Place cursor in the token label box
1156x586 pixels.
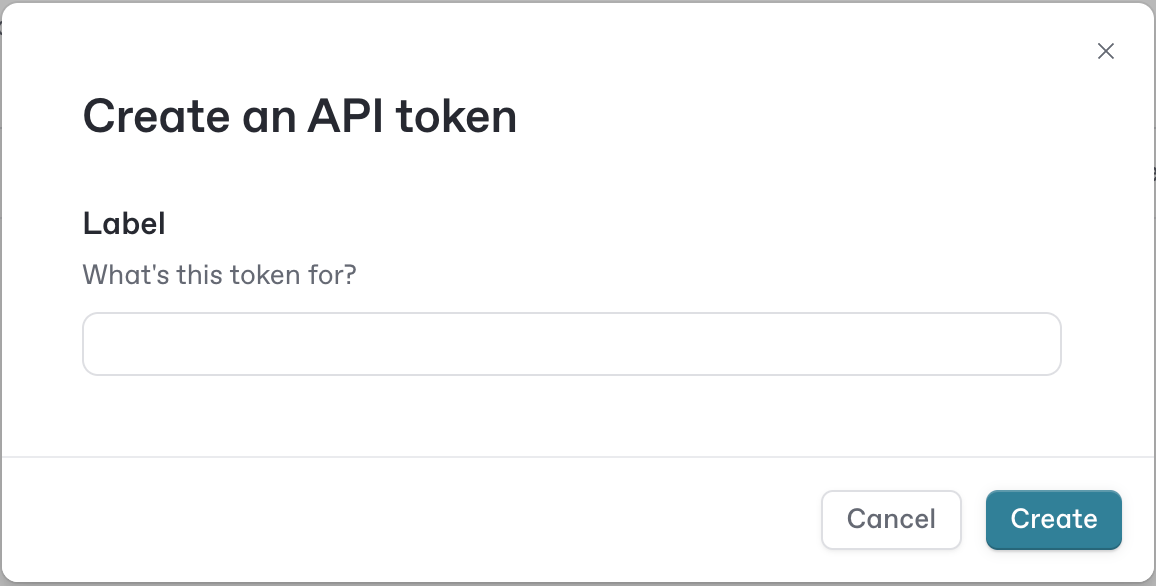[571, 344]
